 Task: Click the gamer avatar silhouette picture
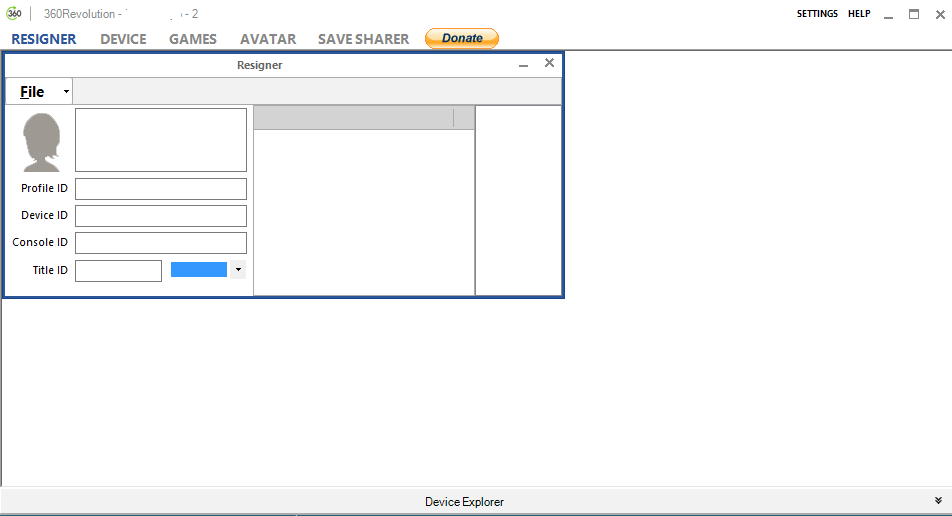[42, 142]
